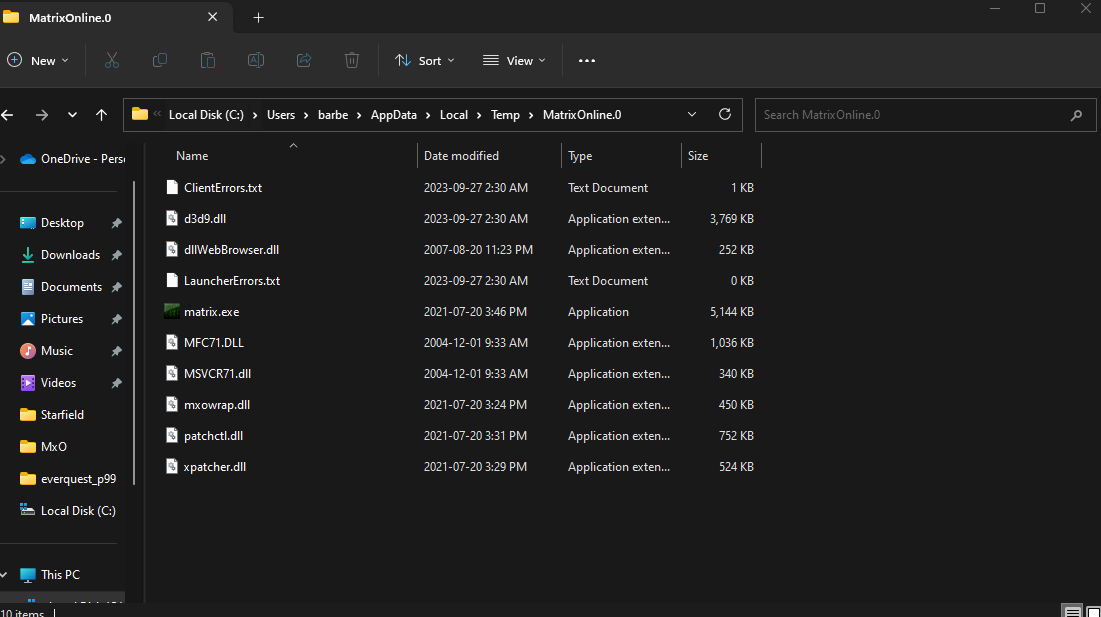The height and width of the screenshot is (617, 1101).
Task: Click the Copy icon in toolbar
Action: (160, 60)
